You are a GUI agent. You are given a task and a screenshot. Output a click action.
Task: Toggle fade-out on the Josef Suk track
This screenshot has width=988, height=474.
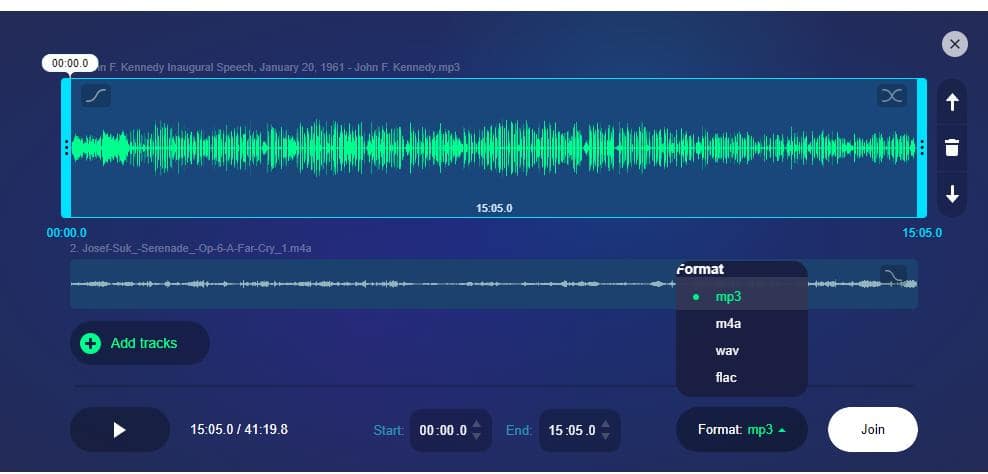click(893, 275)
